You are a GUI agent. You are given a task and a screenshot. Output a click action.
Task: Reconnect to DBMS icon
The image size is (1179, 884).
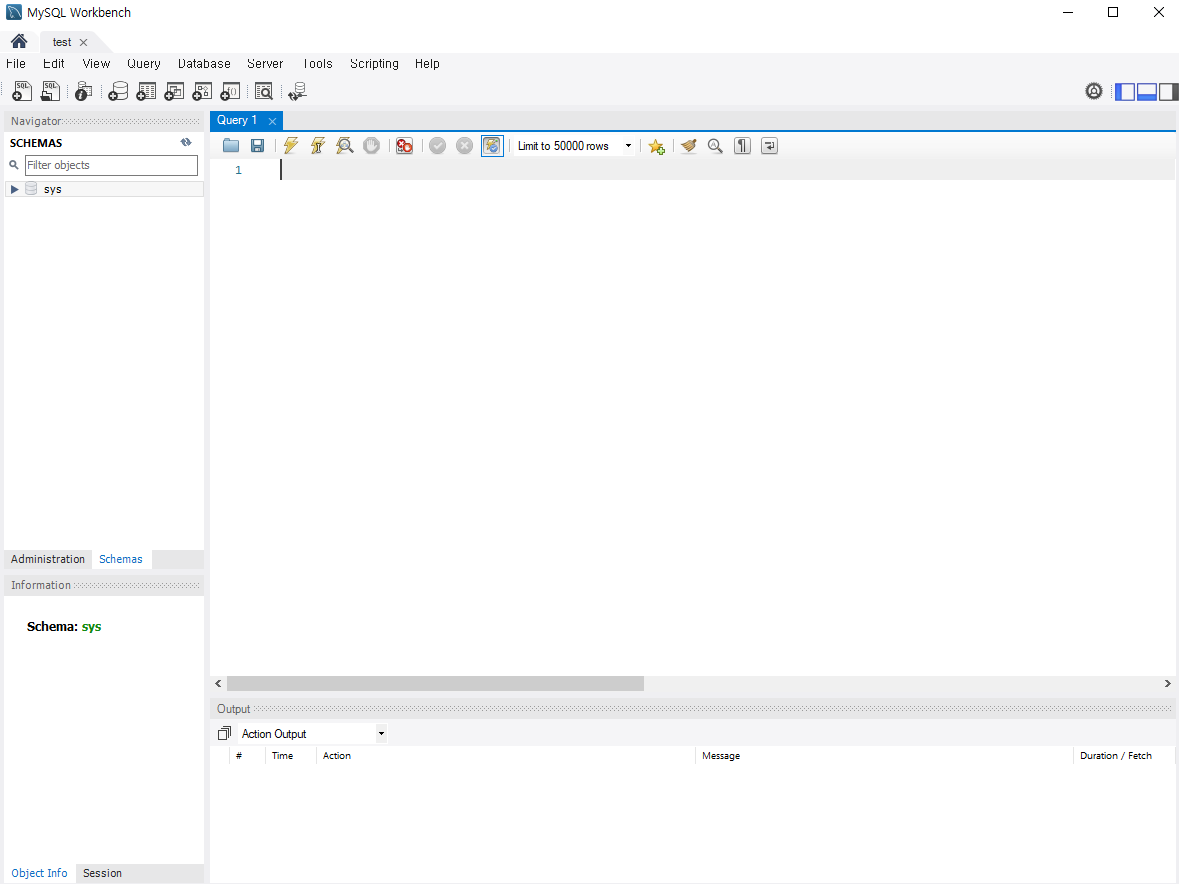coord(297,91)
